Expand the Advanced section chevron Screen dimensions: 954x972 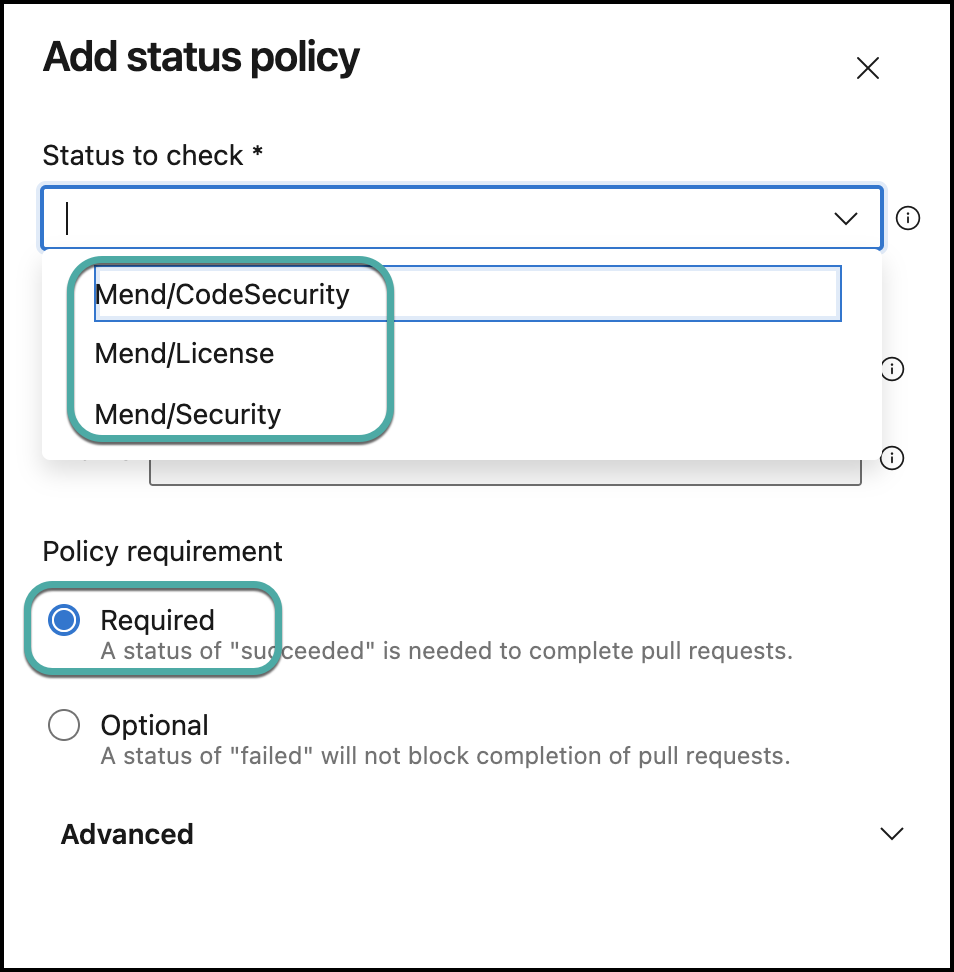(890, 834)
